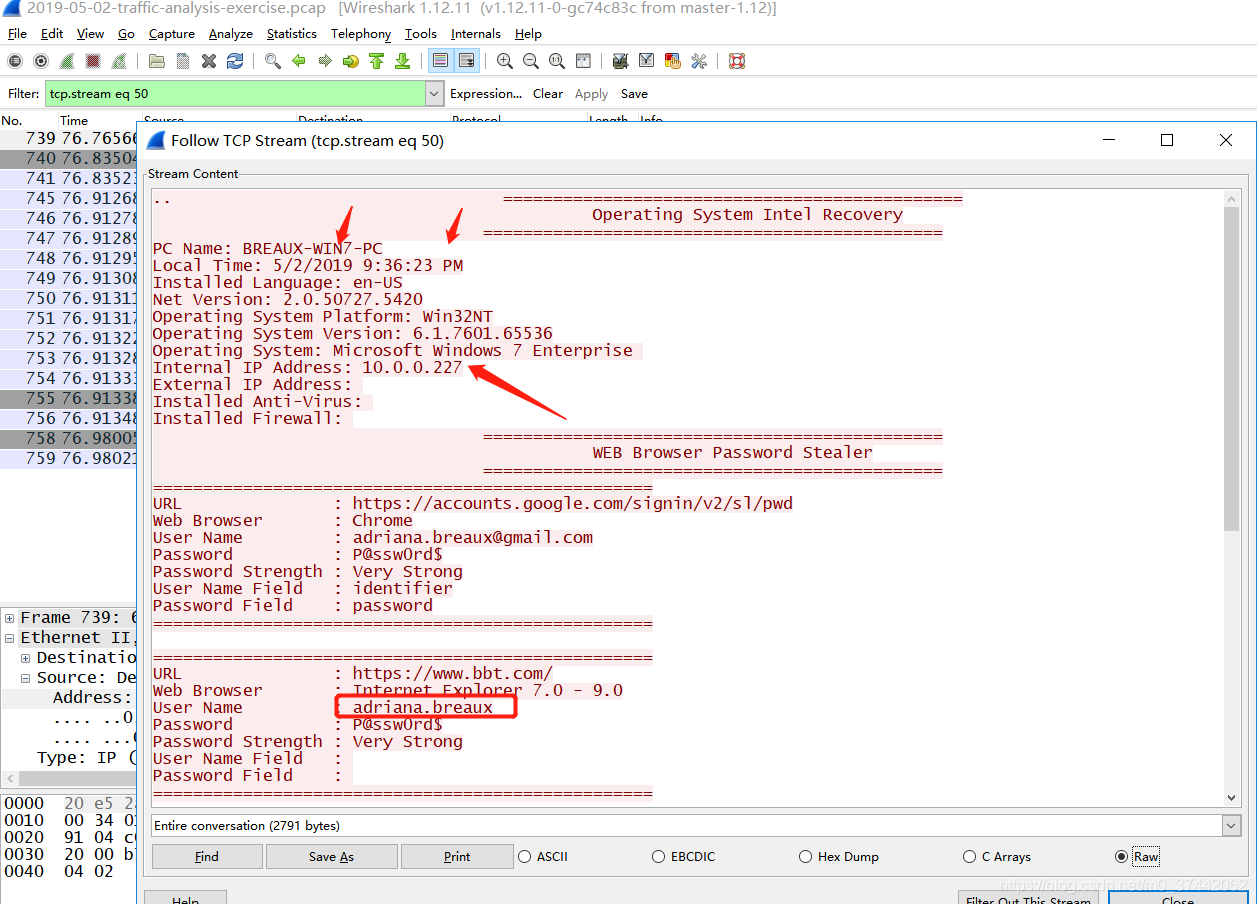Viewport: 1257px width, 904px height.
Task: Open the File menu
Action: pos(17,34)
